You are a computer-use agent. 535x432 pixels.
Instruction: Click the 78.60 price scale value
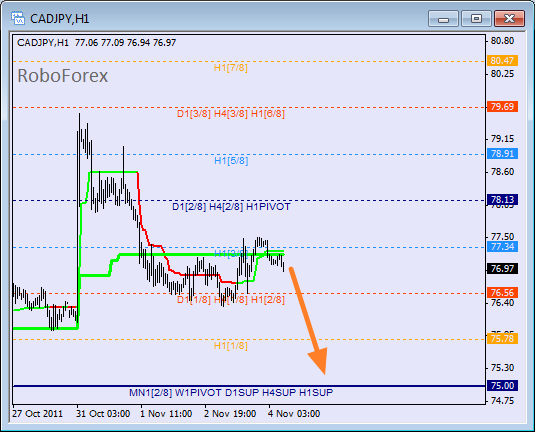click(502, 171)
